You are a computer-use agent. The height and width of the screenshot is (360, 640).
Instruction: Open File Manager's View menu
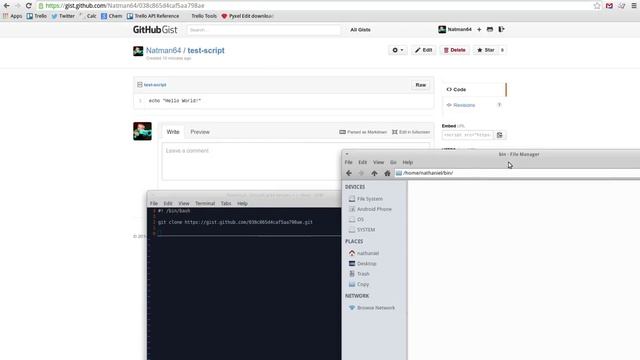(378, 162)
